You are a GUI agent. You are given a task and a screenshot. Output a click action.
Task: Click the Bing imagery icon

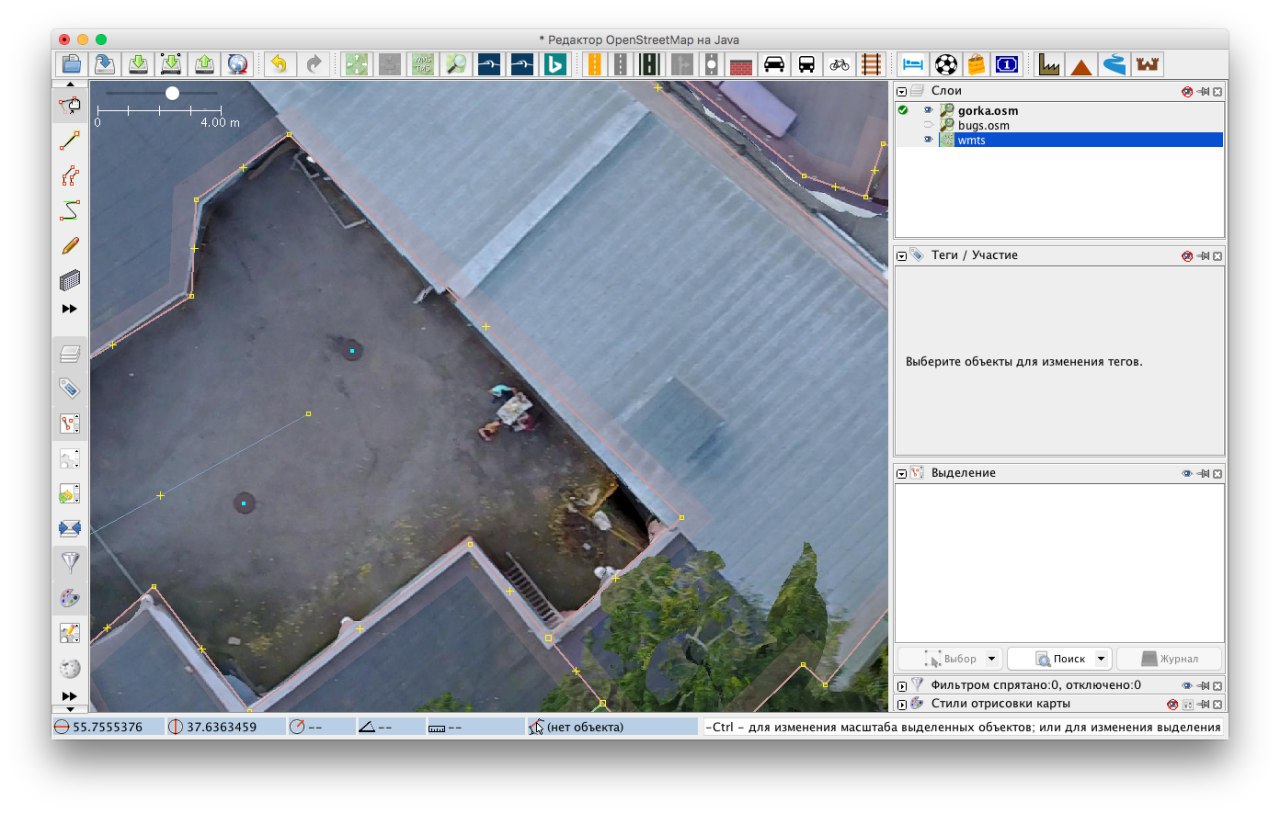[x=554, y=64]
